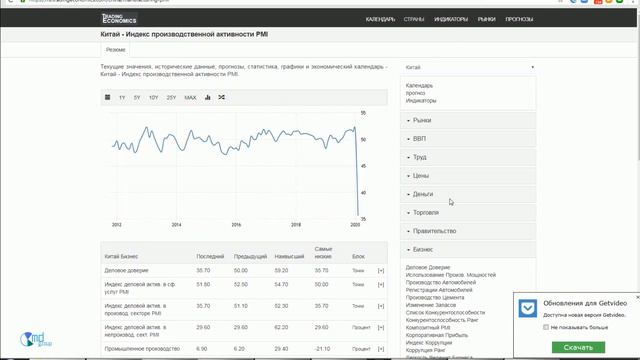The image size is (640, 360).
Task: Click the page heading 'Китай - Индекс производственной активности PMI'
Action: (x=184, y=34)
